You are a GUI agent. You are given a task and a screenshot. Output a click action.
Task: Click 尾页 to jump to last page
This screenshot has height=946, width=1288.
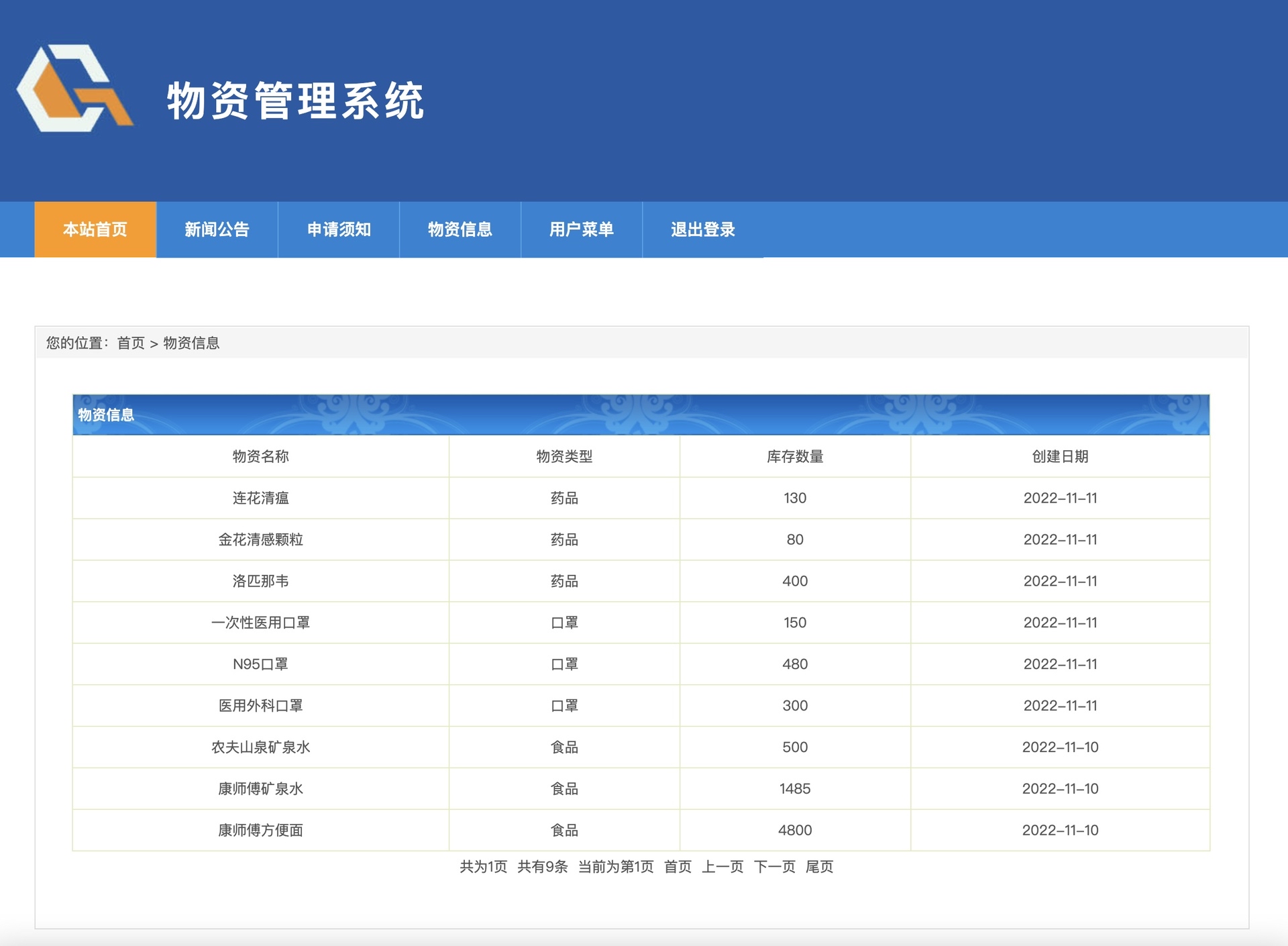click(x=820, y=867)
